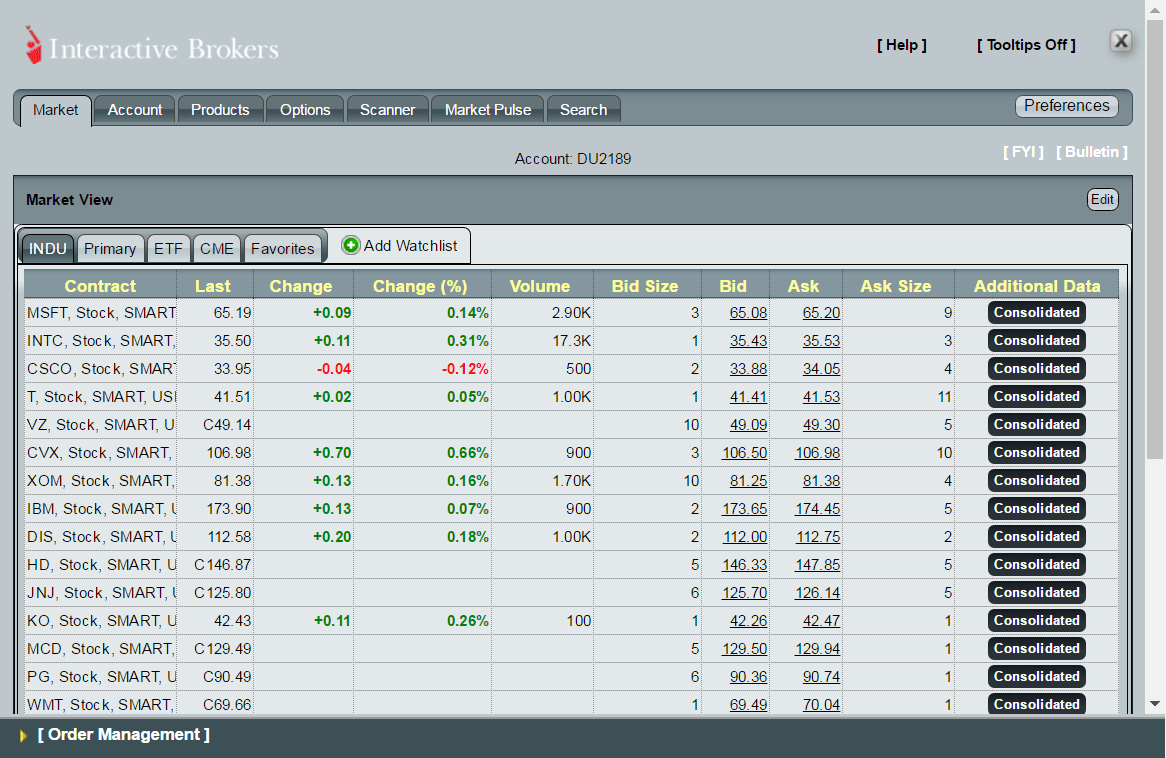This screenshot has width=1166, height=758.
Task: Open the Options menu tab
Action: [305, 110]
